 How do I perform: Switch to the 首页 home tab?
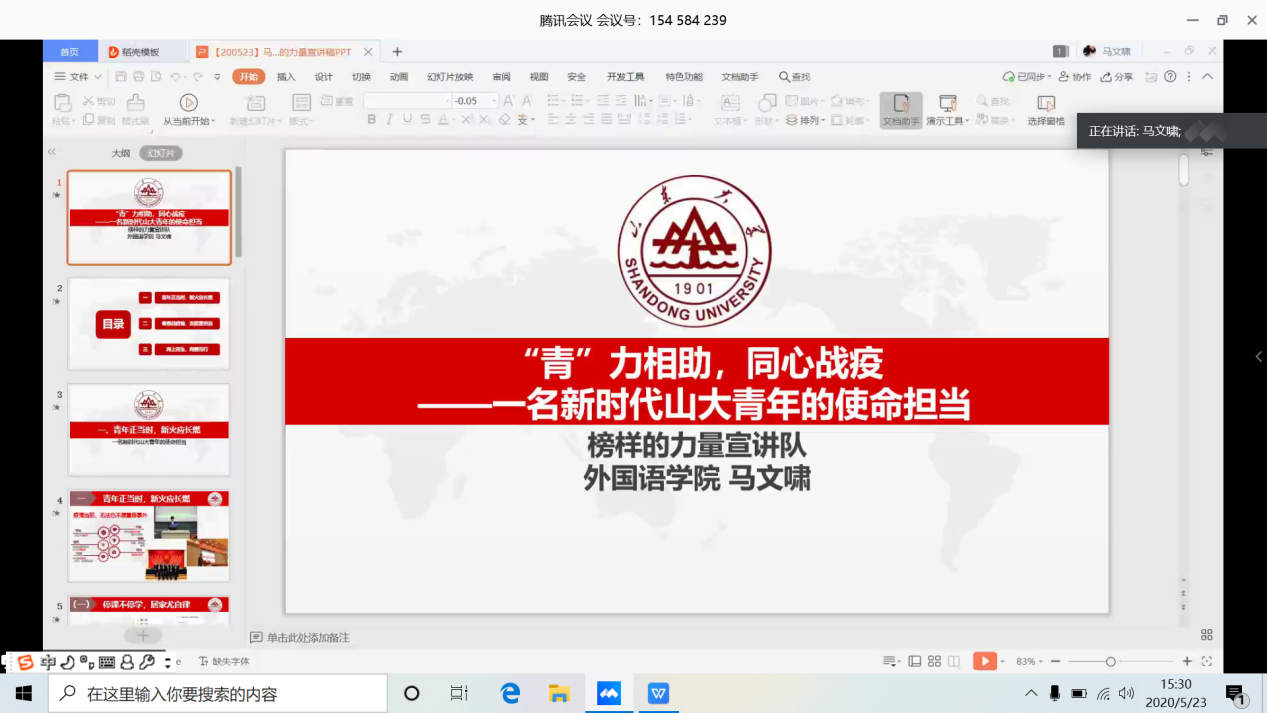[x=70, y=52]
